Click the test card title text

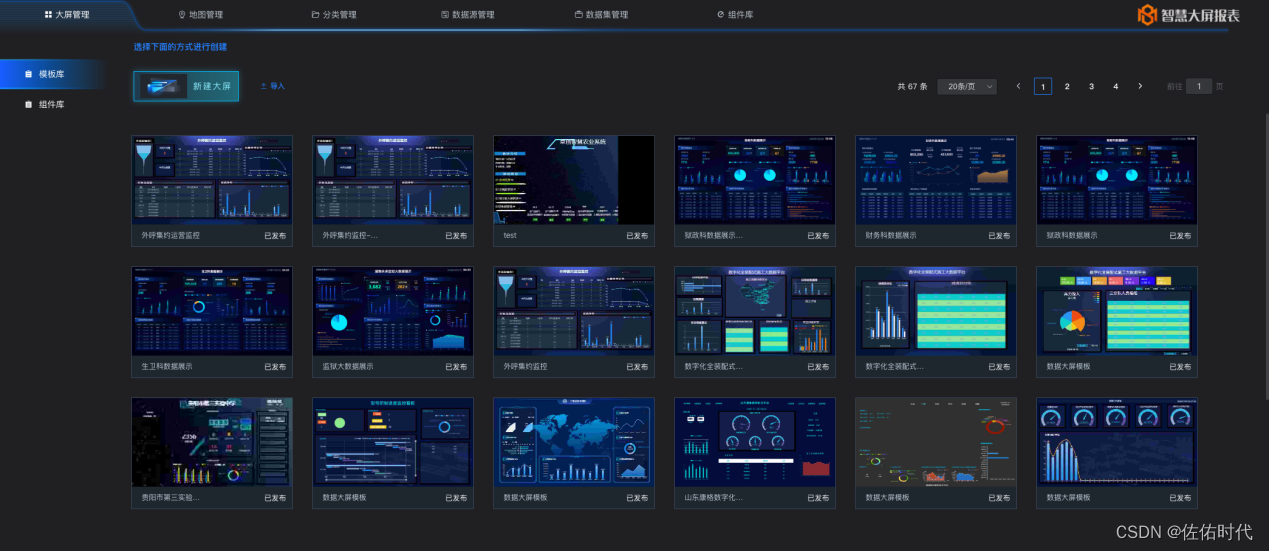click(x=510, y=236)
